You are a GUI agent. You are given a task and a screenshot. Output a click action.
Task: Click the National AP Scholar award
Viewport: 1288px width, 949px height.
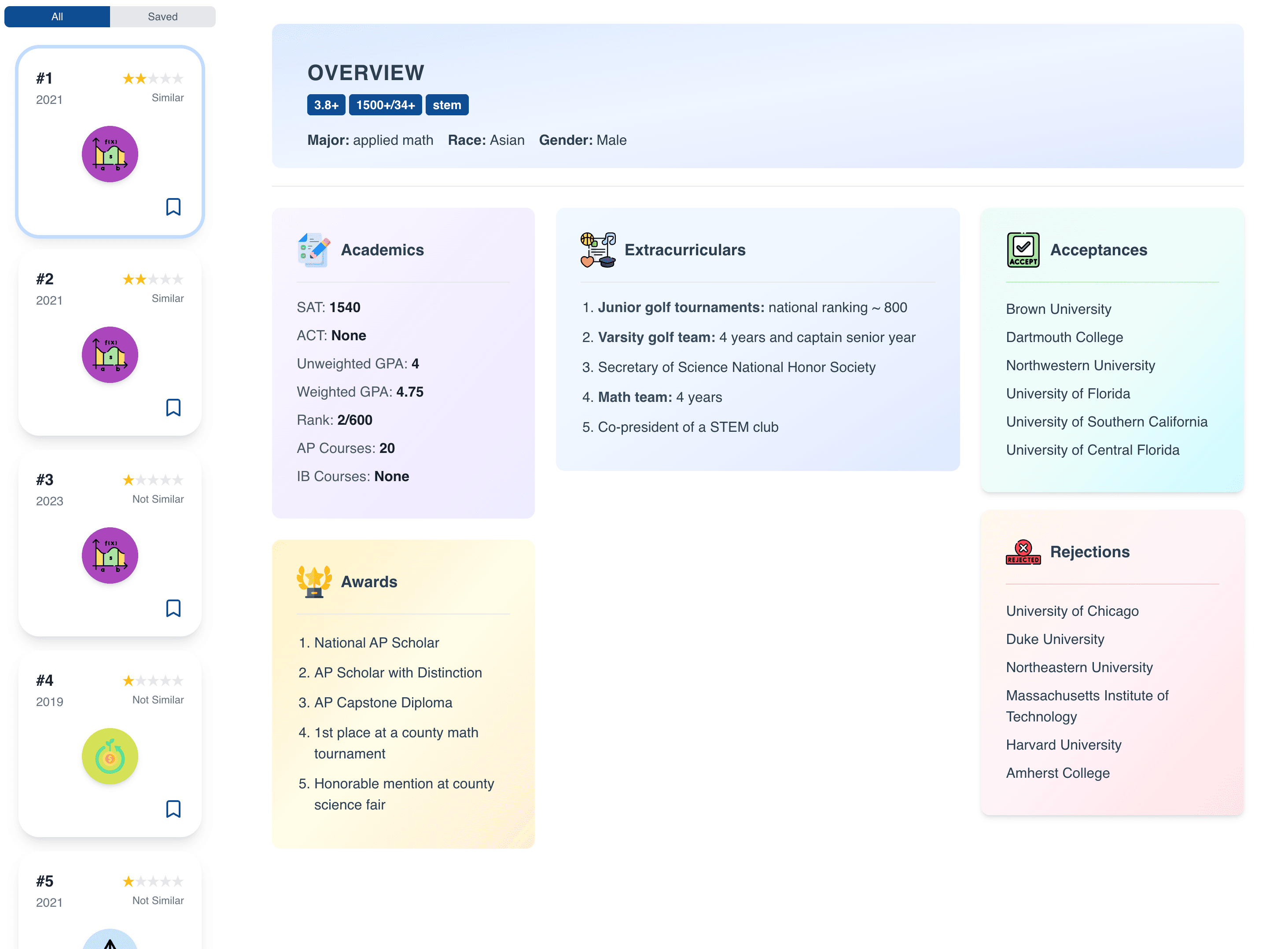tap(376, 643)
